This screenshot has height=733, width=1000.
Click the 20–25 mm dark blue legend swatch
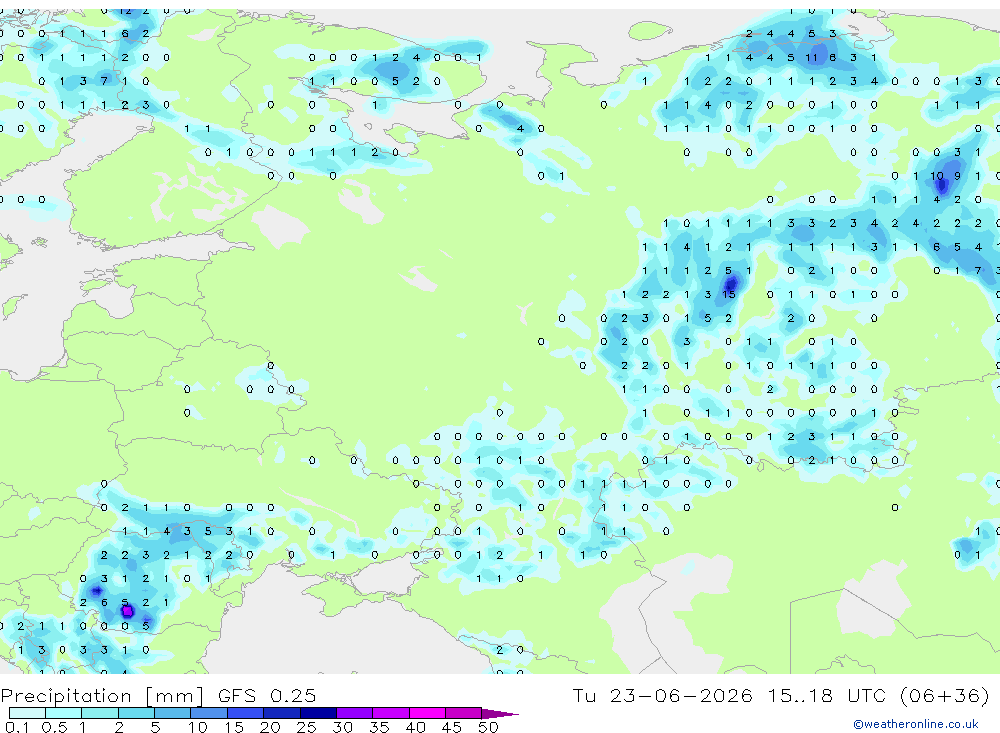click(x=282, y=713)
